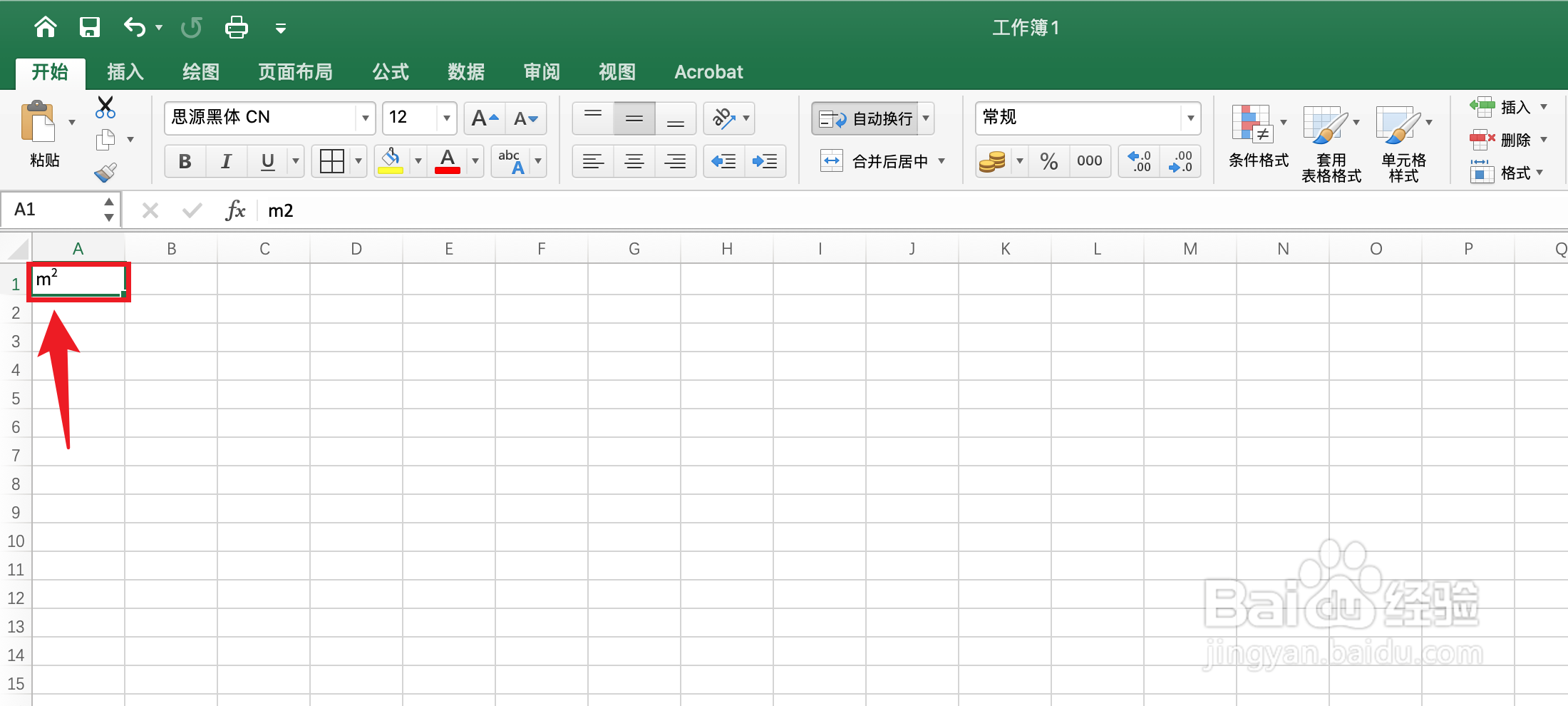
Task: Open the Acrobat tab
Action: point(708,72)
